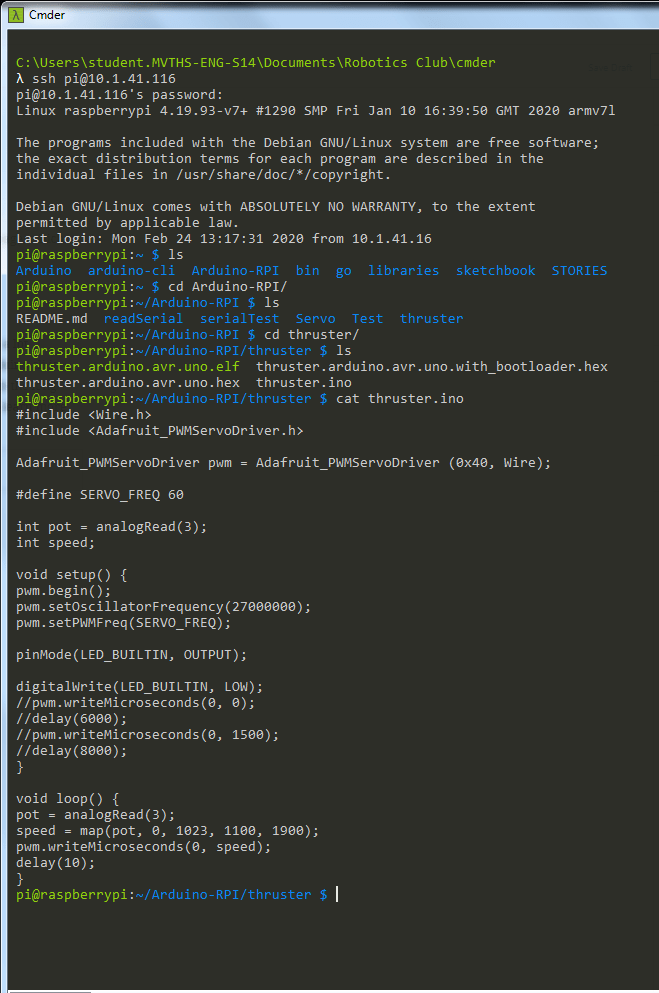Click the blue Servo folder name
This screenshot has height=993, width=659.
pos(315,318)
